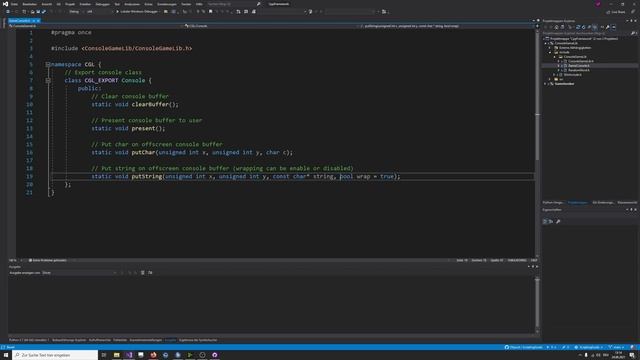The width and height of the screenshot is (640, 360).
Task: Open the Git menu
Action: (x=58, y=4)
